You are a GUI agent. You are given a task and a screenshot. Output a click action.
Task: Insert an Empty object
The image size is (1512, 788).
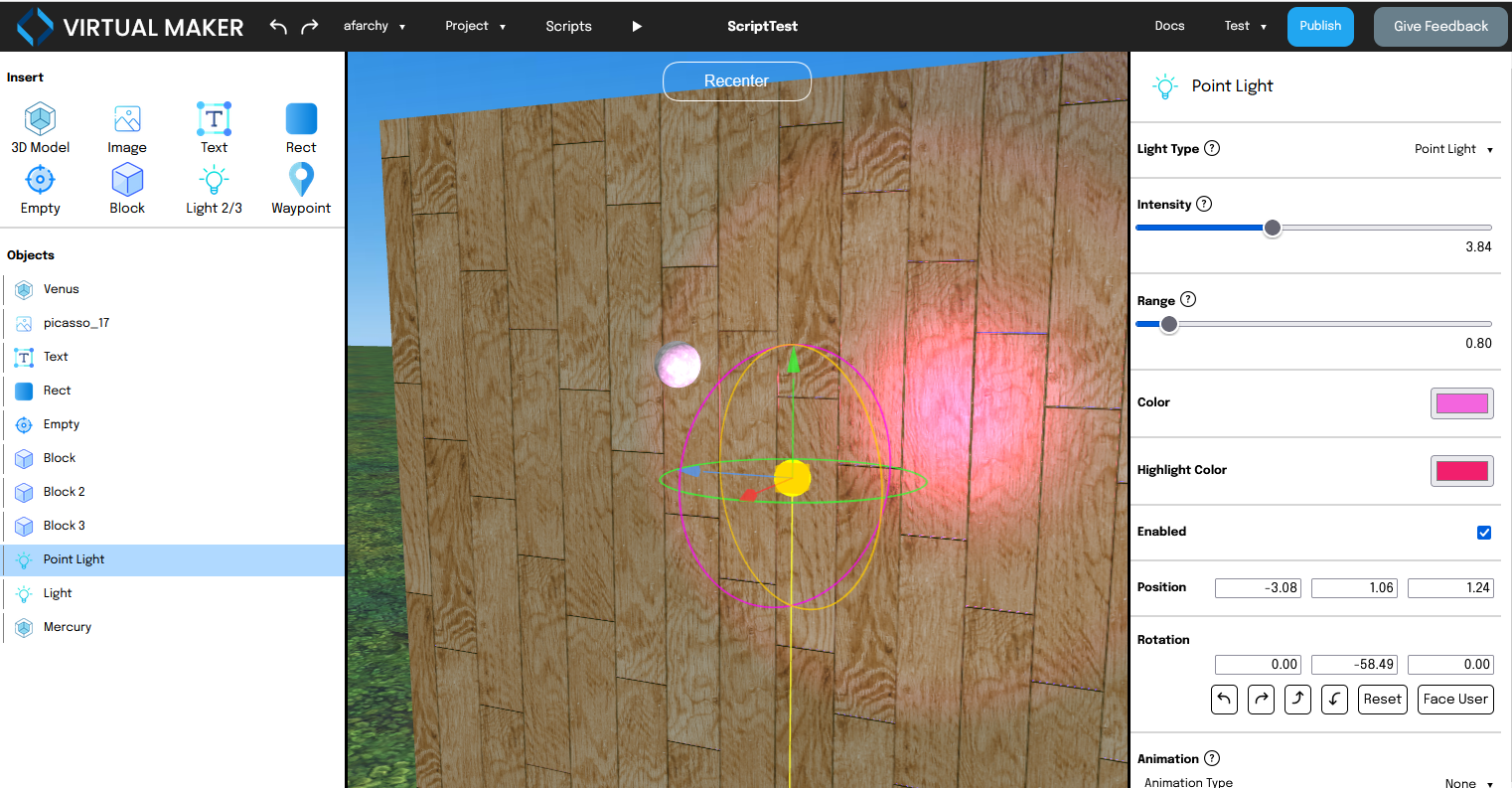coord(40,188)
